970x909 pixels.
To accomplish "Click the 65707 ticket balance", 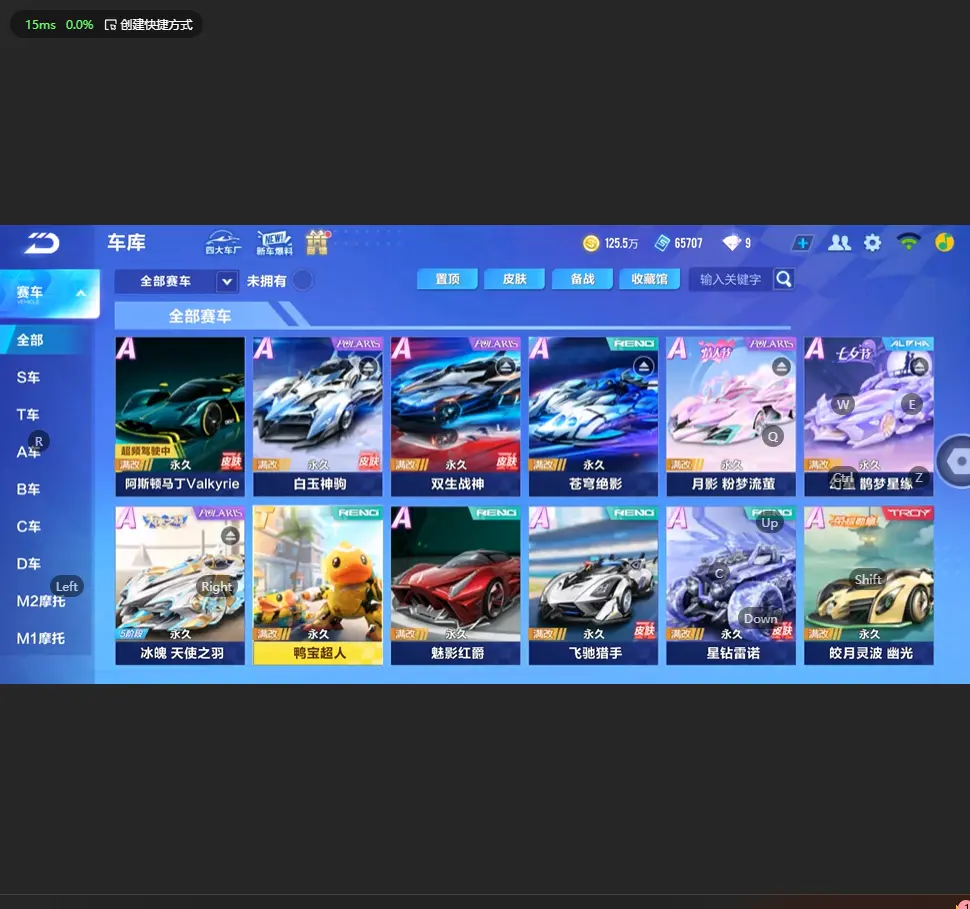I will click(x=689, y=243).
